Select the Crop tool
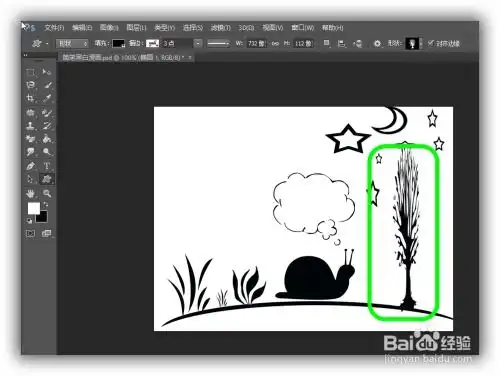This screenshot has height=376, width=500. coord(30,98)
